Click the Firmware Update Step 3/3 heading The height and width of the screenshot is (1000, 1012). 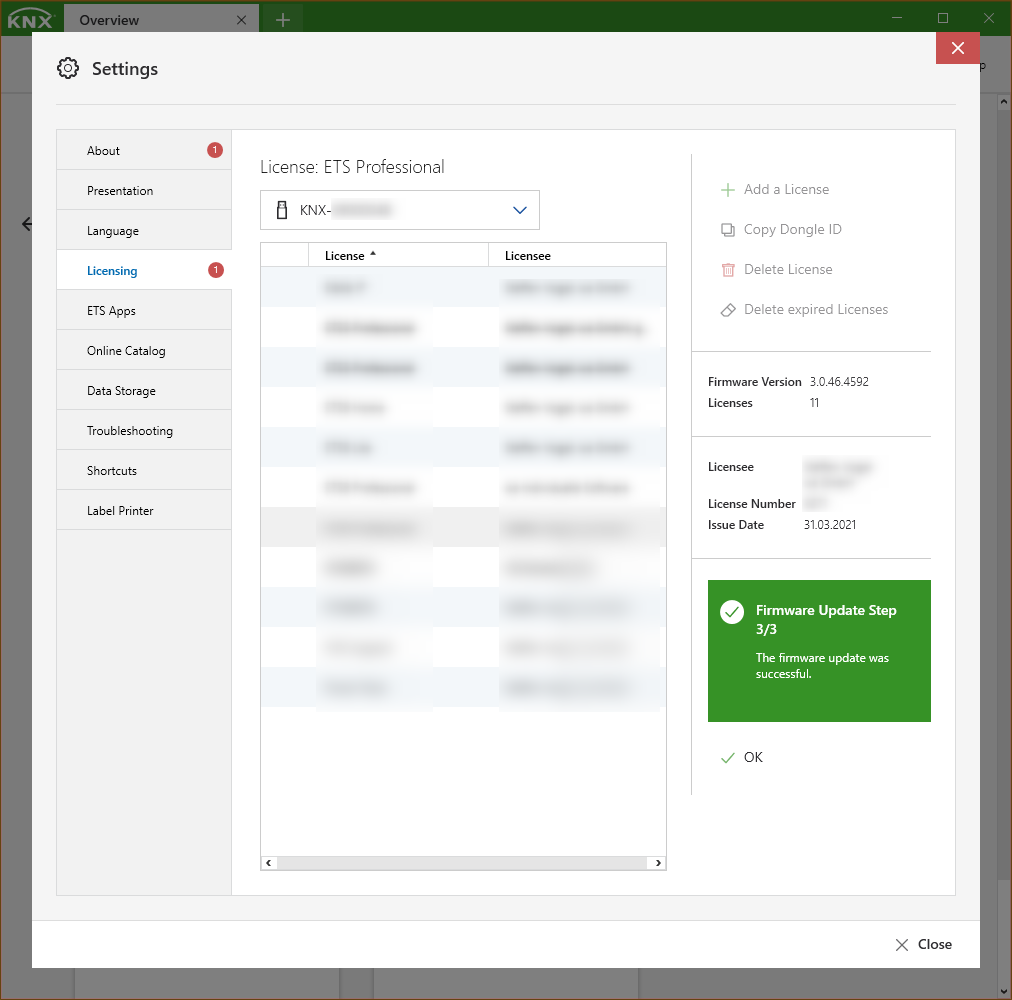tap(826, 619)
